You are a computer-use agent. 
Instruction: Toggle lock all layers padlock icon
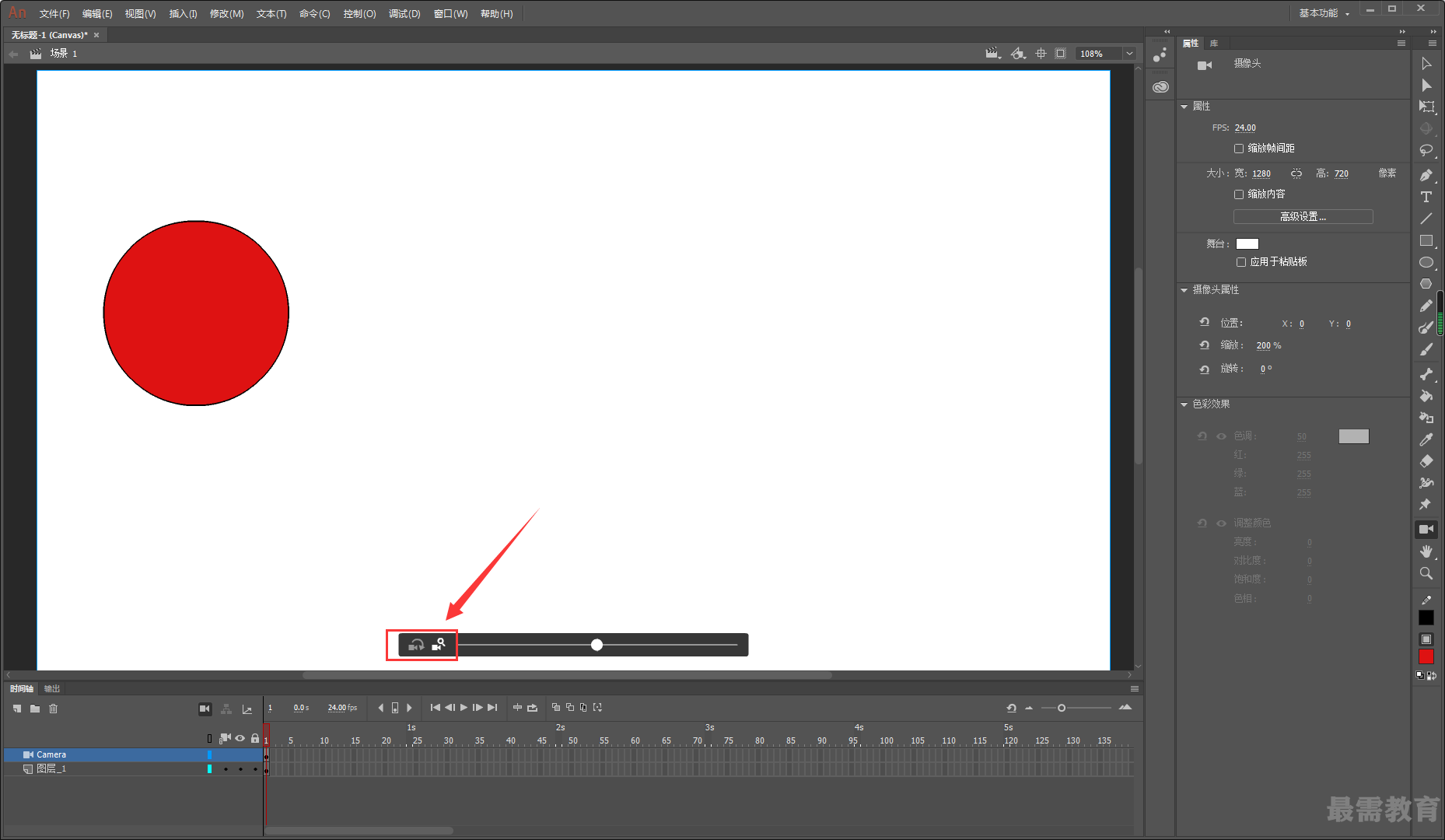255,738
